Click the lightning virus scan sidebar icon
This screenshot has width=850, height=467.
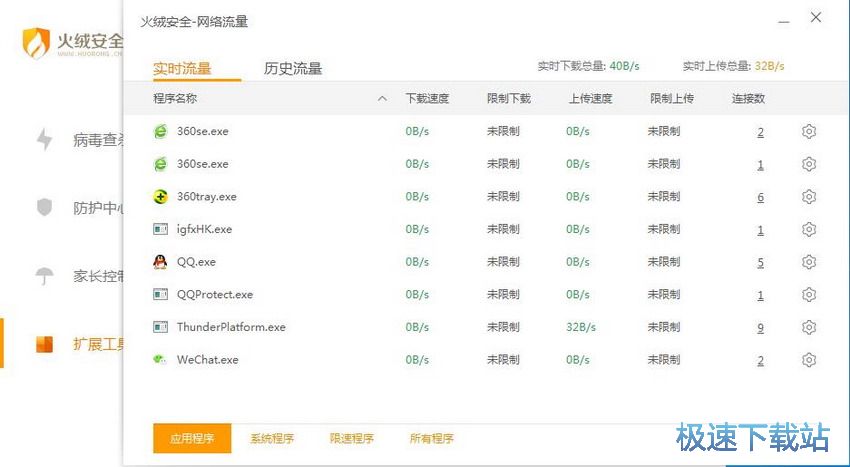[x=44, y=139]
